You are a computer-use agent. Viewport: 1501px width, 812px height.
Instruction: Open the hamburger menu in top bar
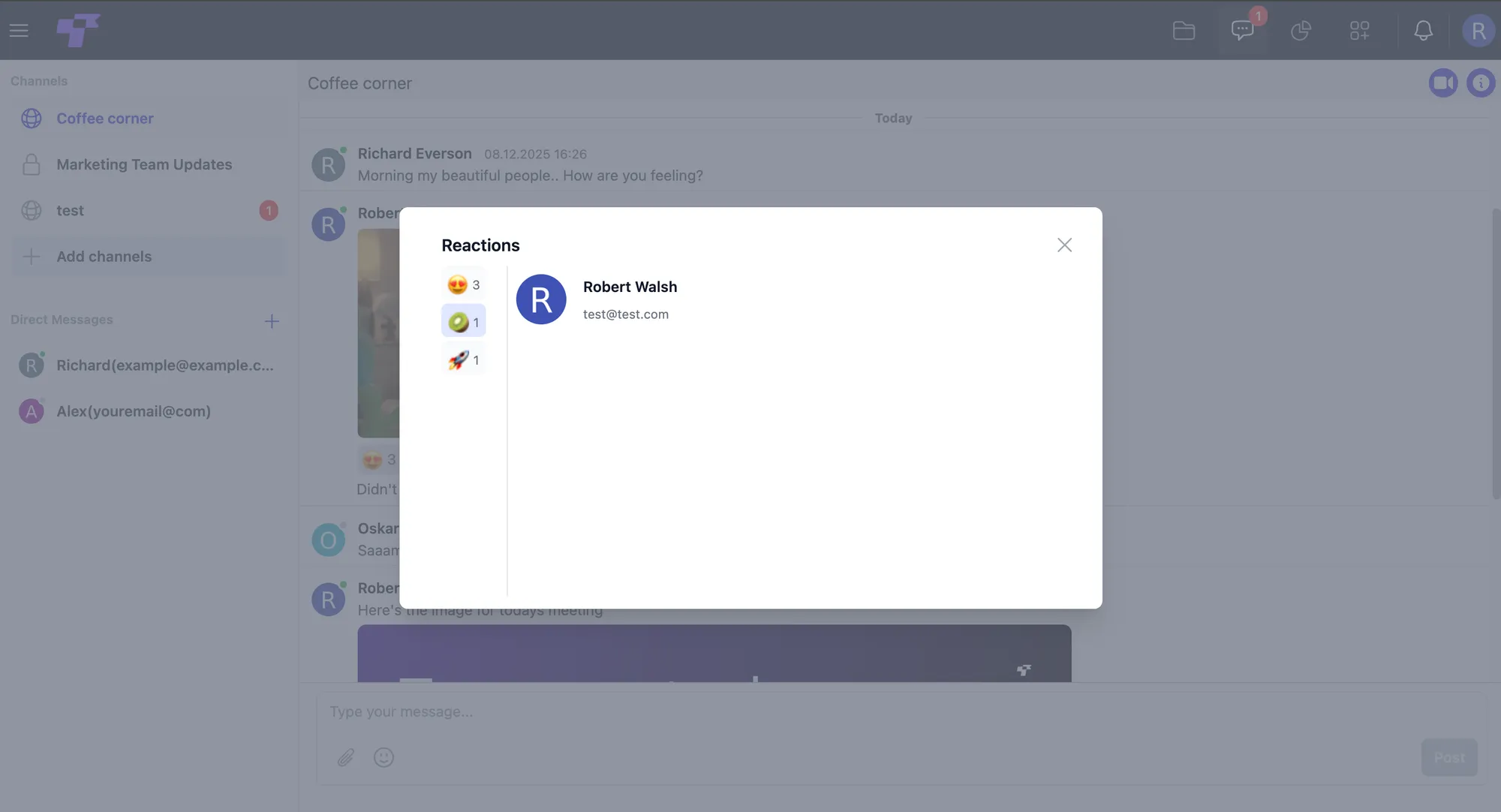(19, 30)
